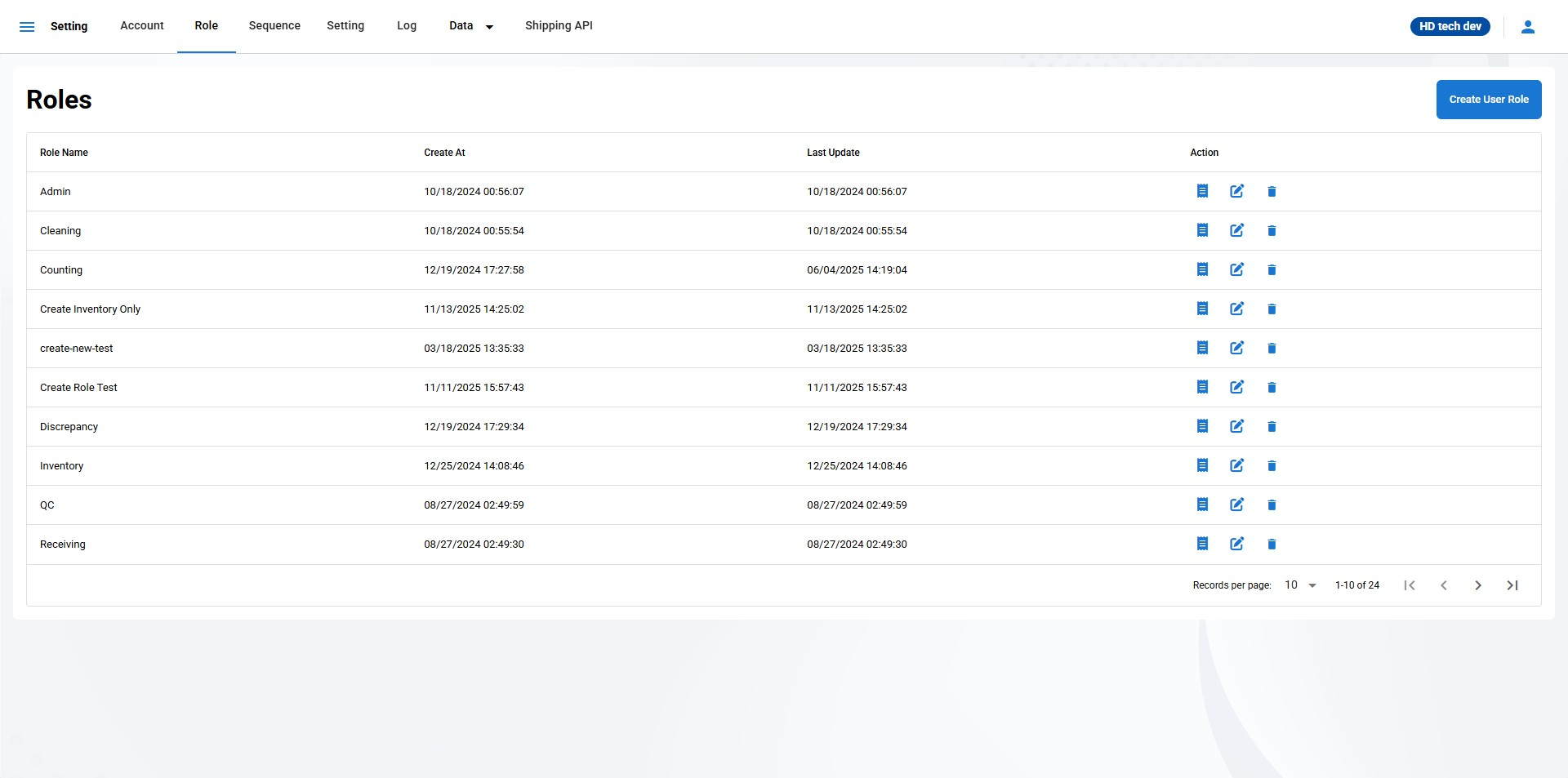The height and width of the screenshot is (778, 1568).
Task: Edit the QC role
Action: coord(1236,505)
